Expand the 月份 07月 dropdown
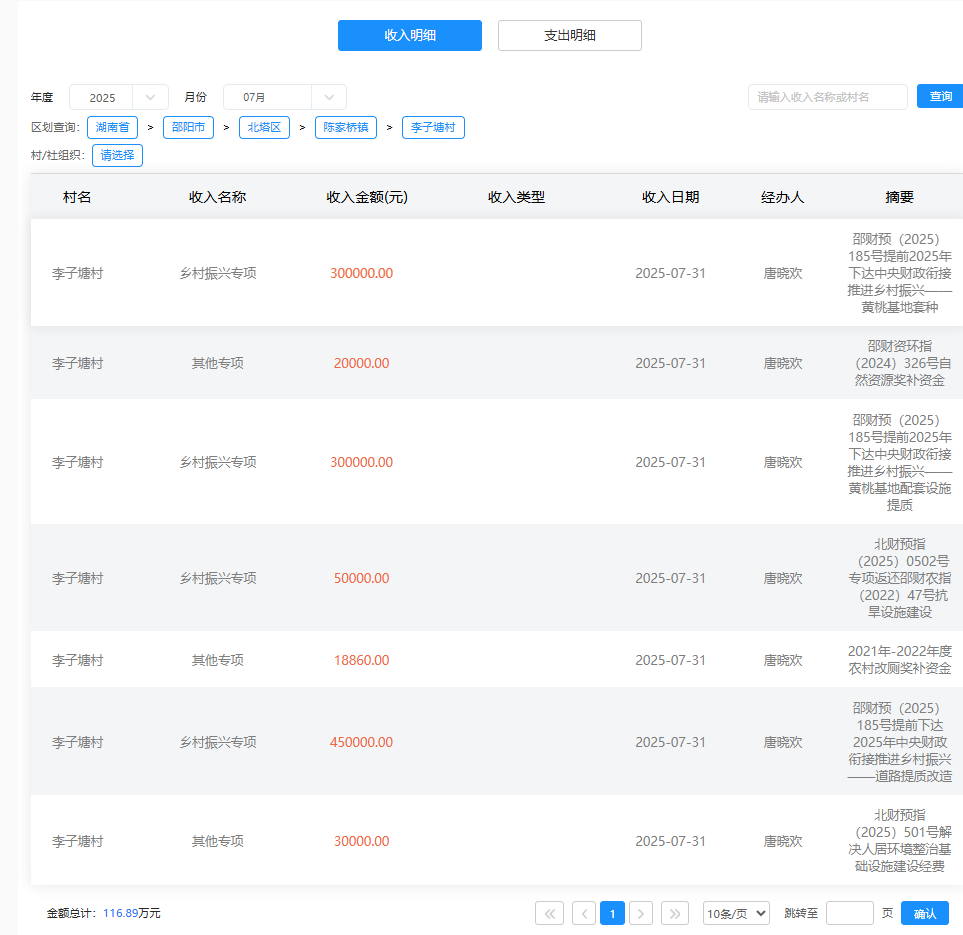Viewport: 963px width, 935px height. point(284,97)
